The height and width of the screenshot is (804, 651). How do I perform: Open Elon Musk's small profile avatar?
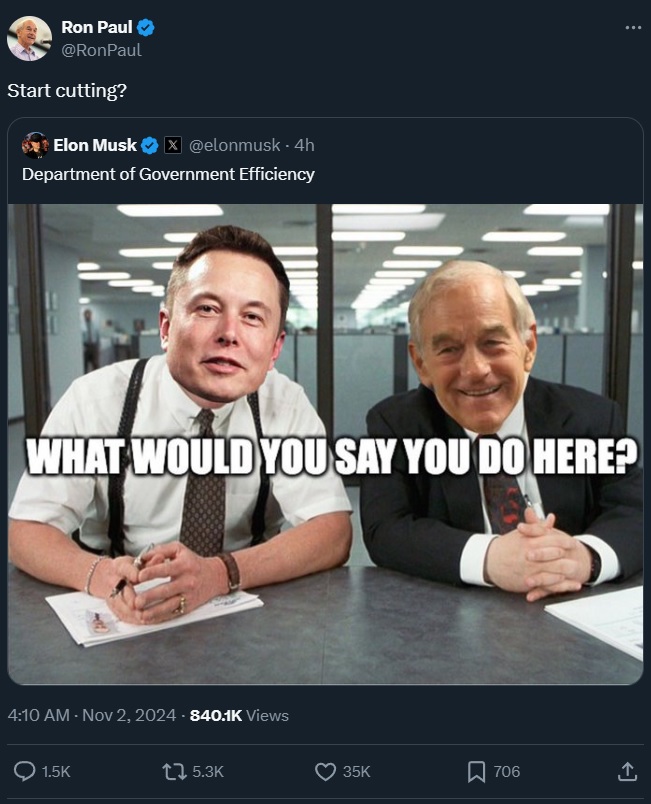point(35,145)
